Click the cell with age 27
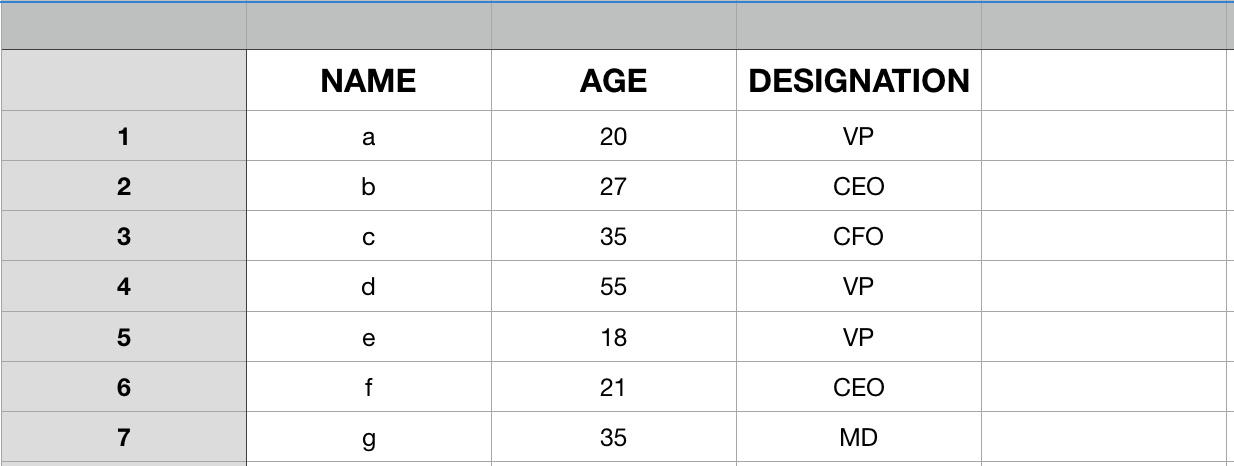The image size is (1234, 466). click(614, 186)
